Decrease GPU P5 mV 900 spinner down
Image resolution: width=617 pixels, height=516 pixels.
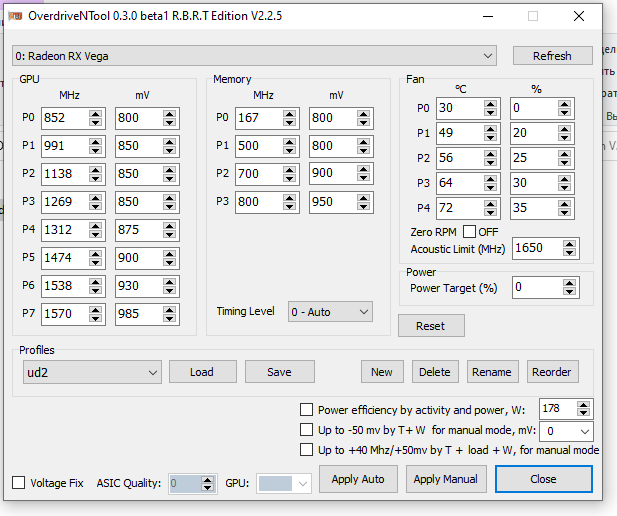click(170, 262)
